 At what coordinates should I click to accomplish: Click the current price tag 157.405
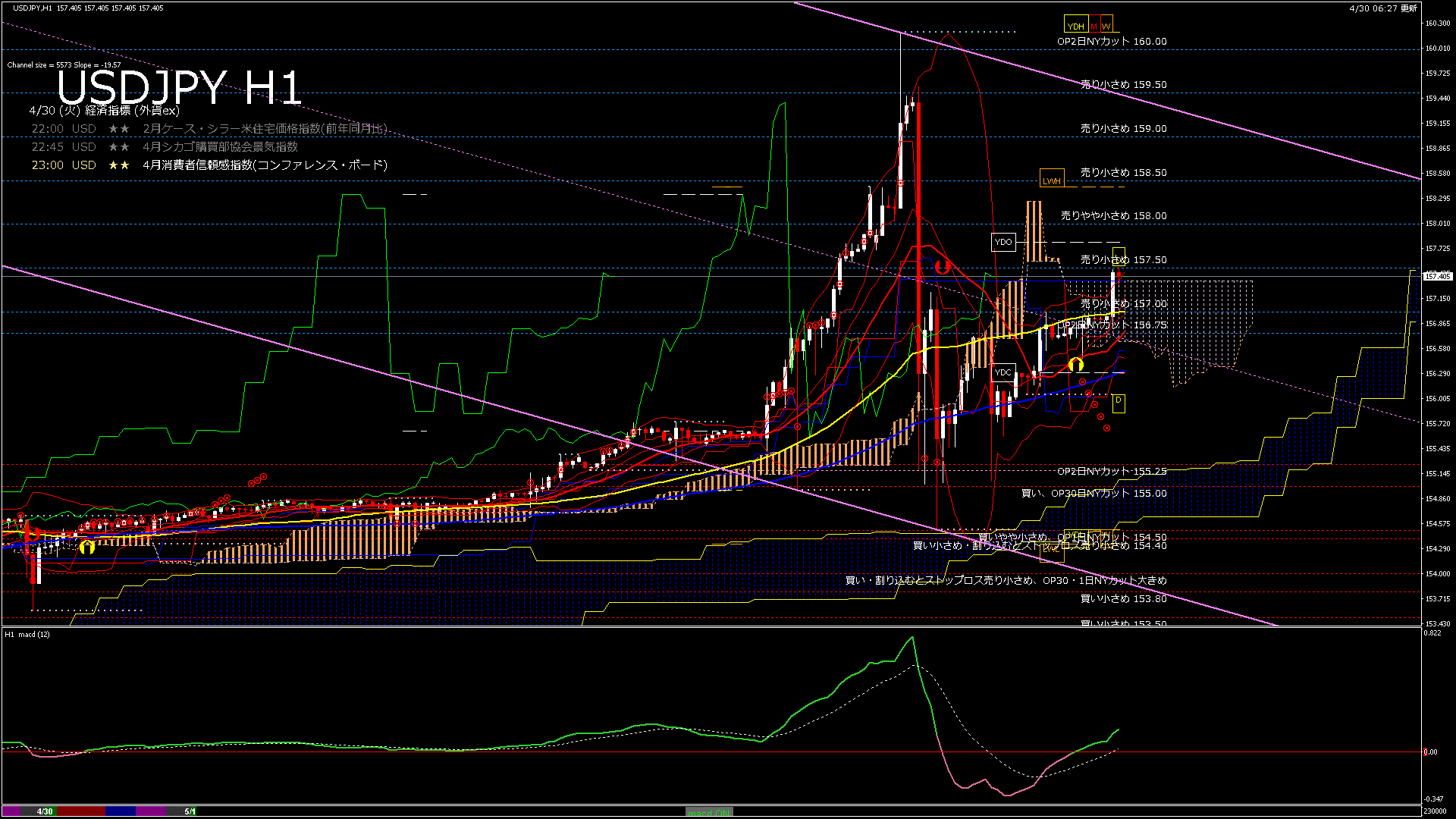1437,276
